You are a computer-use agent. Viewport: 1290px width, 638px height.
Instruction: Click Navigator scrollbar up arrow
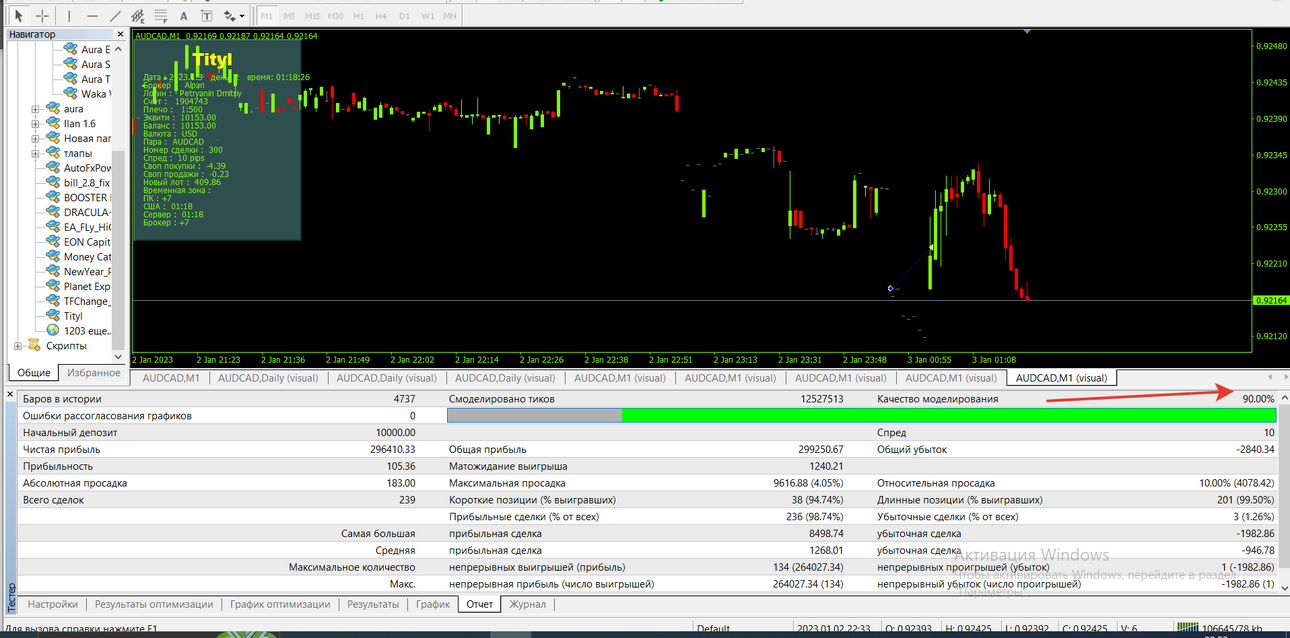(x=119, y=49)
